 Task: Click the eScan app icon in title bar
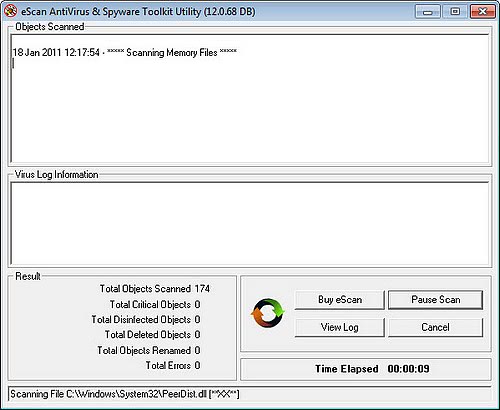[11, 11]
